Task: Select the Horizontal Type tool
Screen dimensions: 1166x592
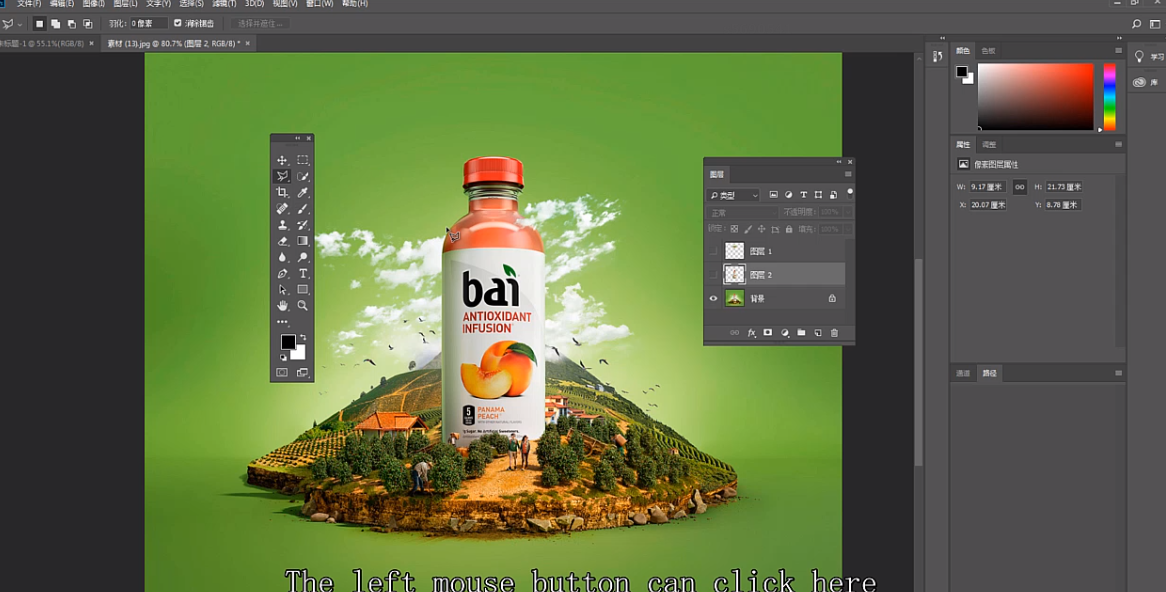Action: (303, 274)
